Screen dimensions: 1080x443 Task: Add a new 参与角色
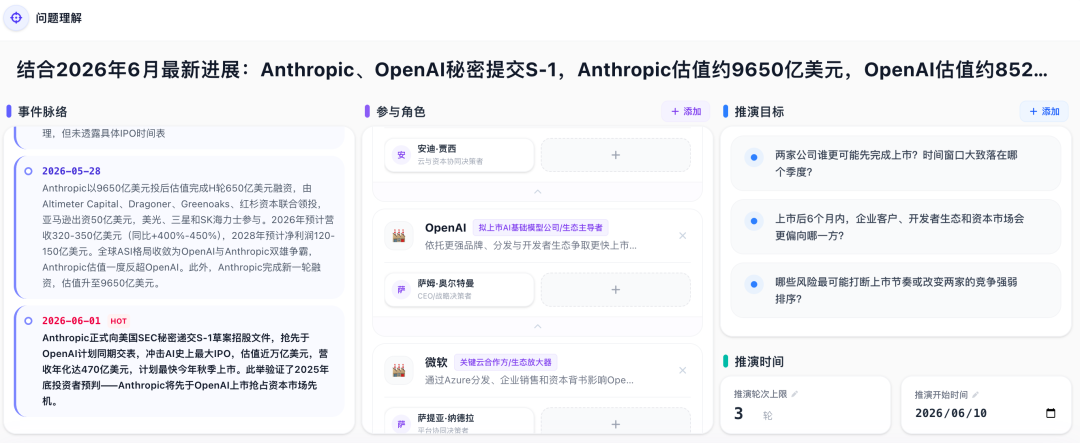click(x=685, y=112)
